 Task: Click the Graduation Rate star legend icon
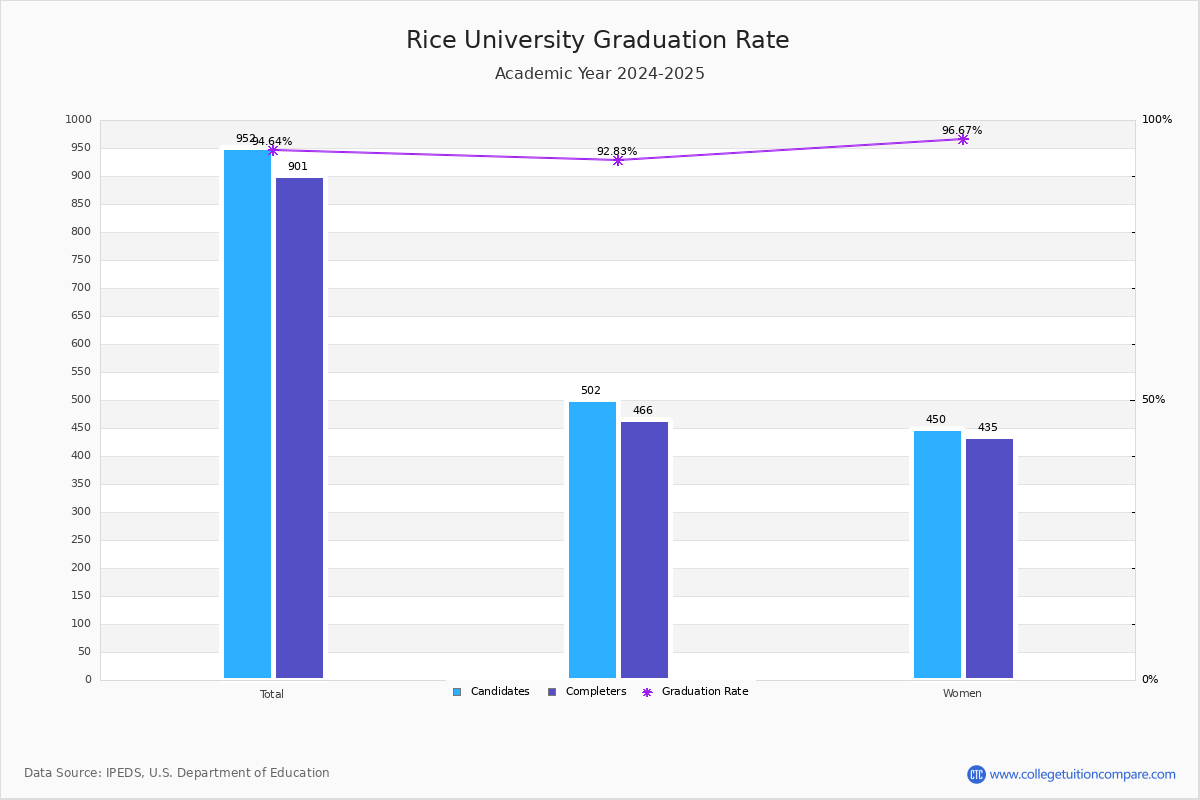(x=647, y=692)
